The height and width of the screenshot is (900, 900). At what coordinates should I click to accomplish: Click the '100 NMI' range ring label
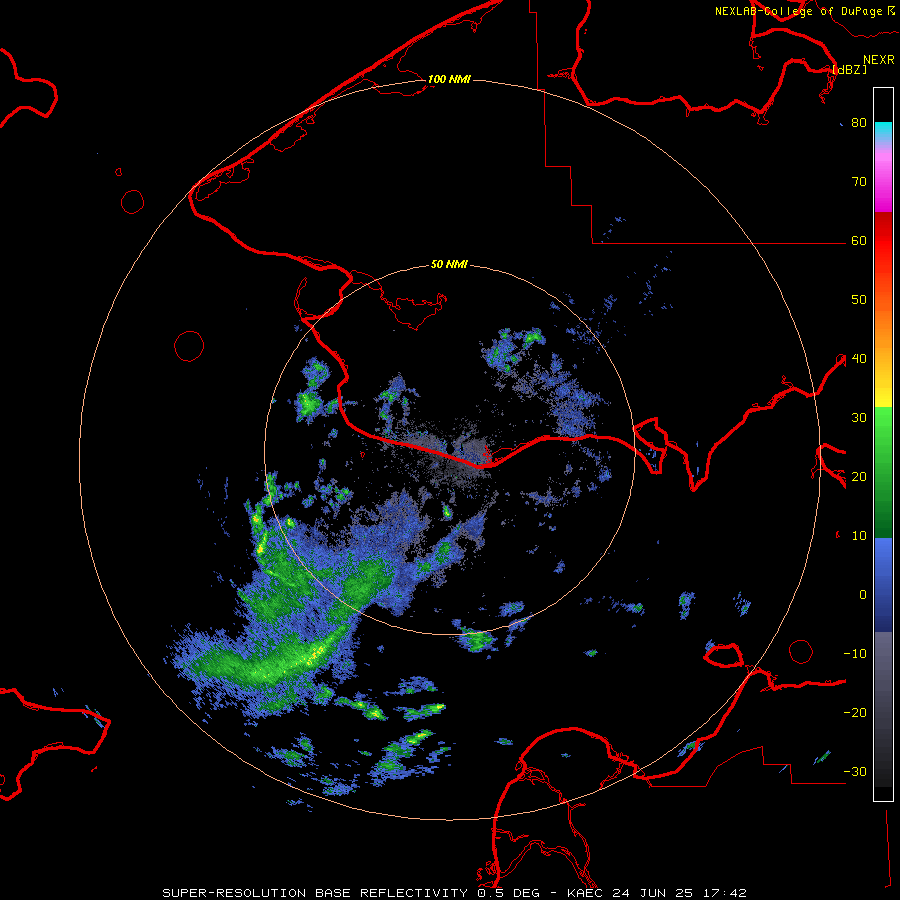point(449,79)
